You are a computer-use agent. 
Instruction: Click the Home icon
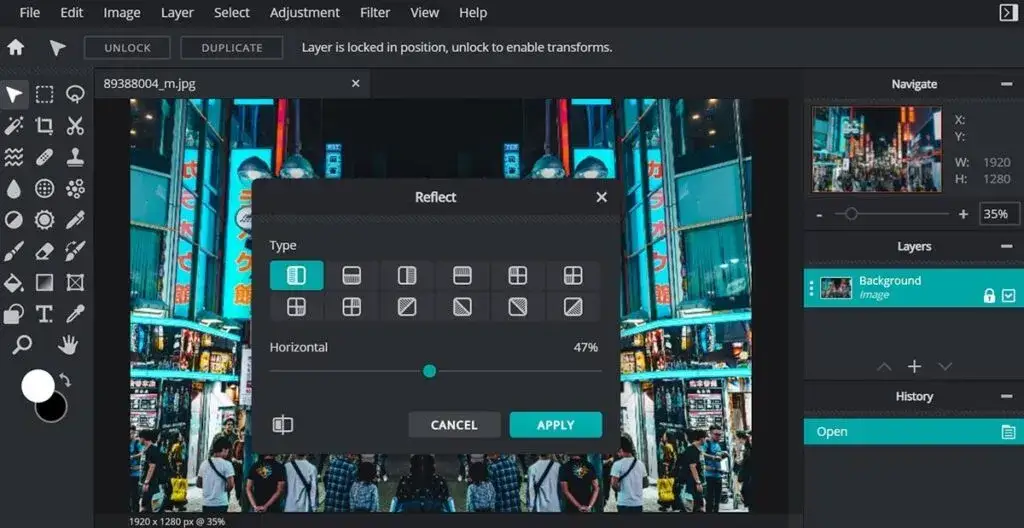(x=16, y=47)
